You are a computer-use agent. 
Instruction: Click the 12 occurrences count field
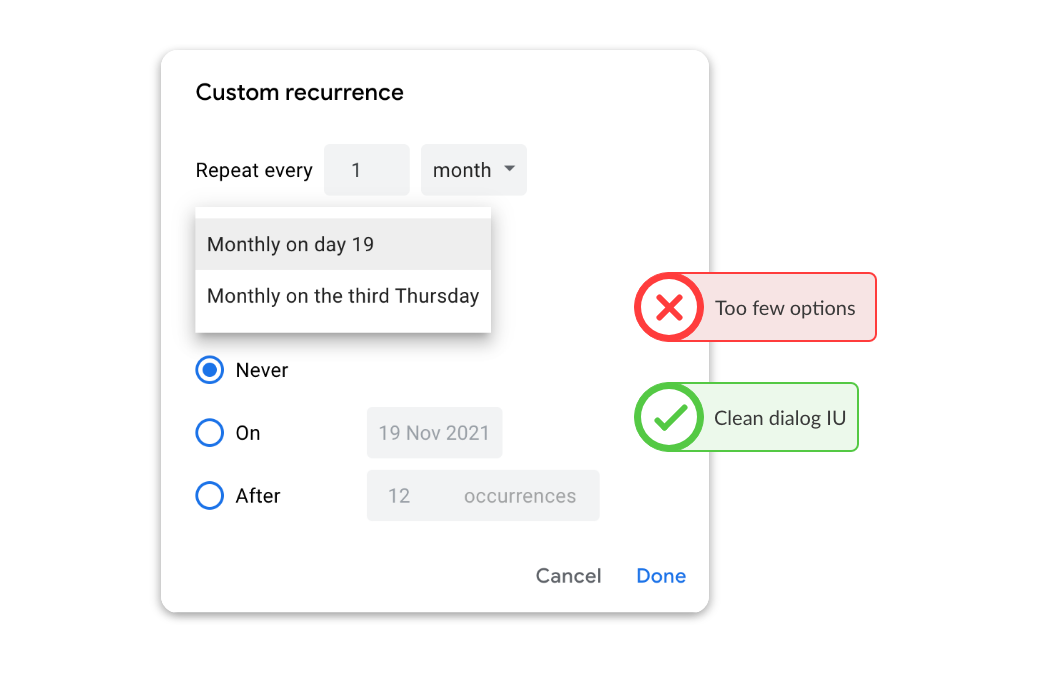[483, 496]
